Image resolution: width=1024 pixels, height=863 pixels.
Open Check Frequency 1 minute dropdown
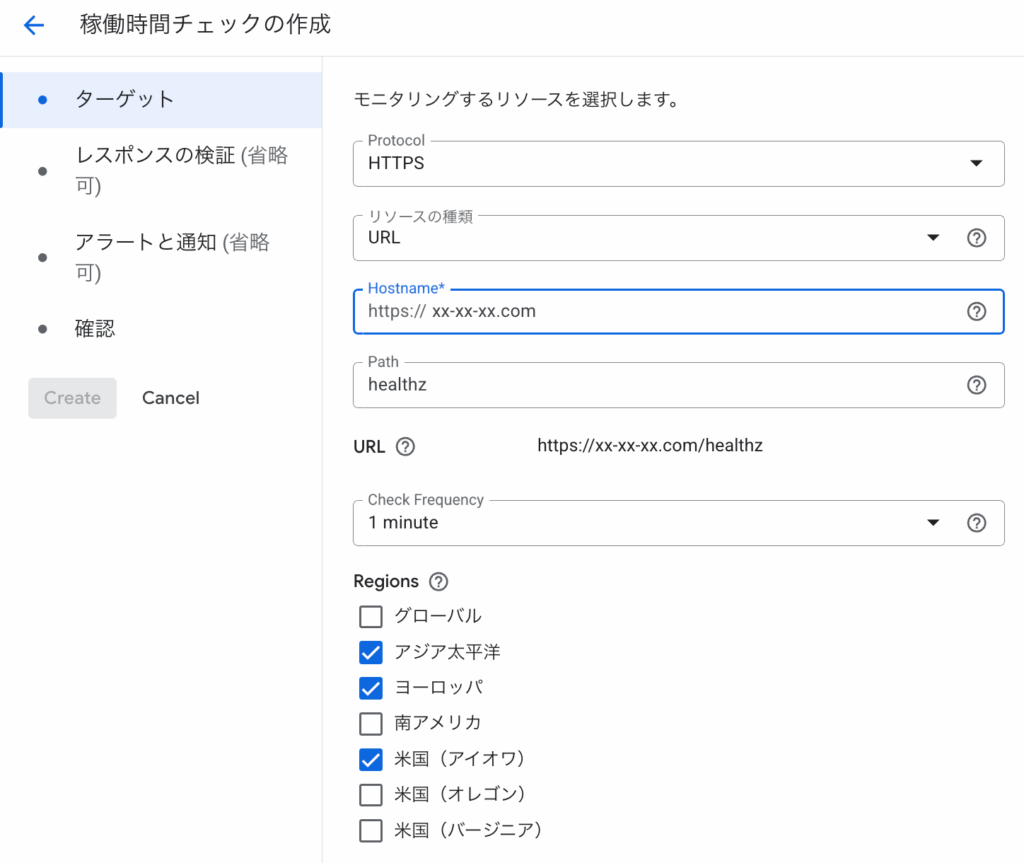655,523
